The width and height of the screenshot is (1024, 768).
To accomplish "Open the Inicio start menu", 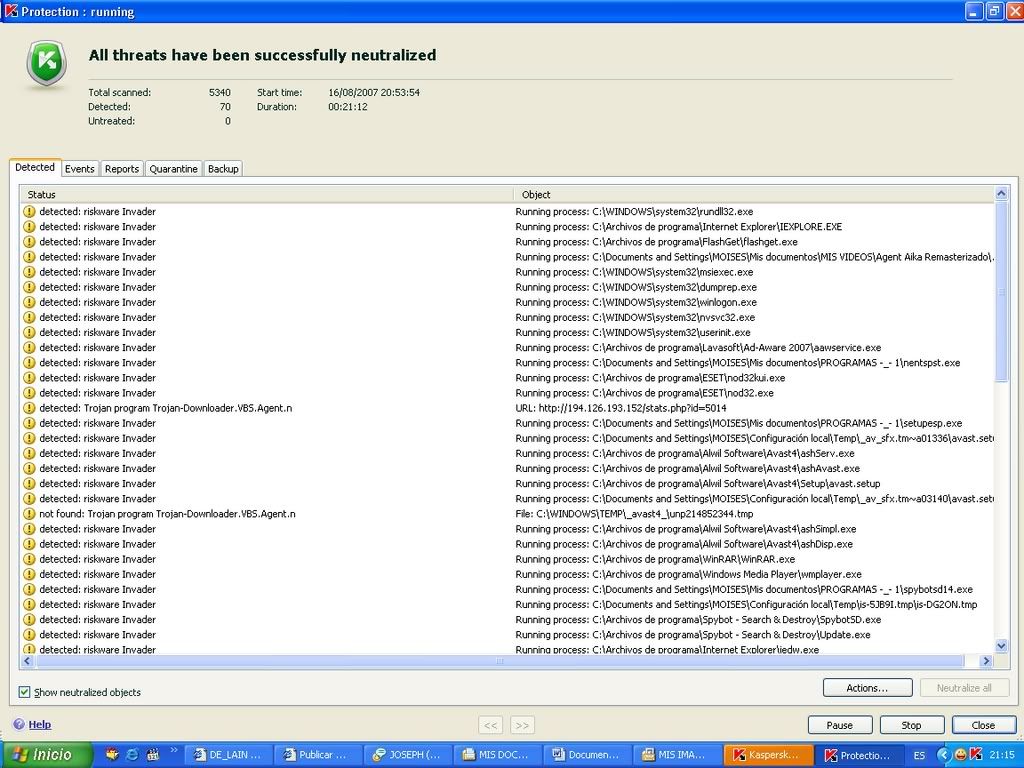I will (x=46, y=755).
